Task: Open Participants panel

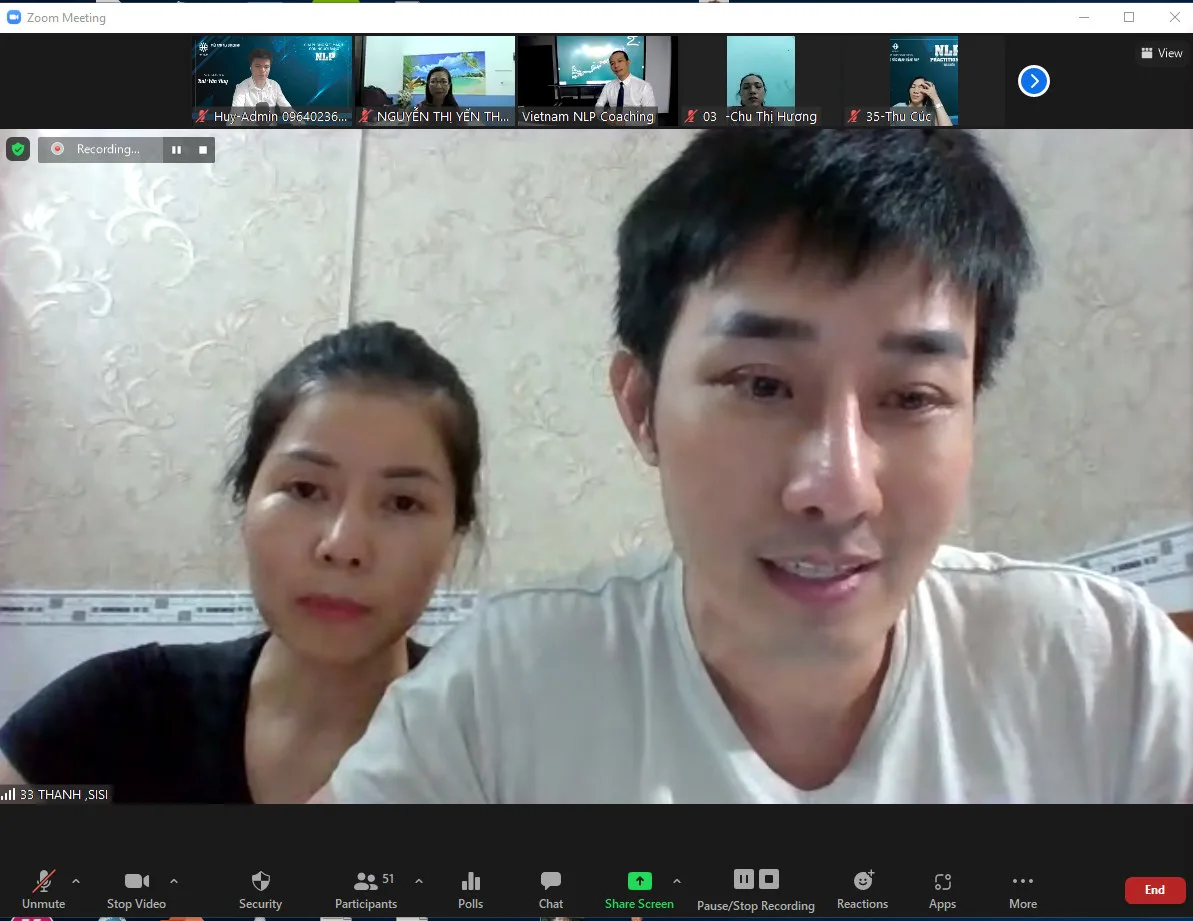Action: point(366,889)
